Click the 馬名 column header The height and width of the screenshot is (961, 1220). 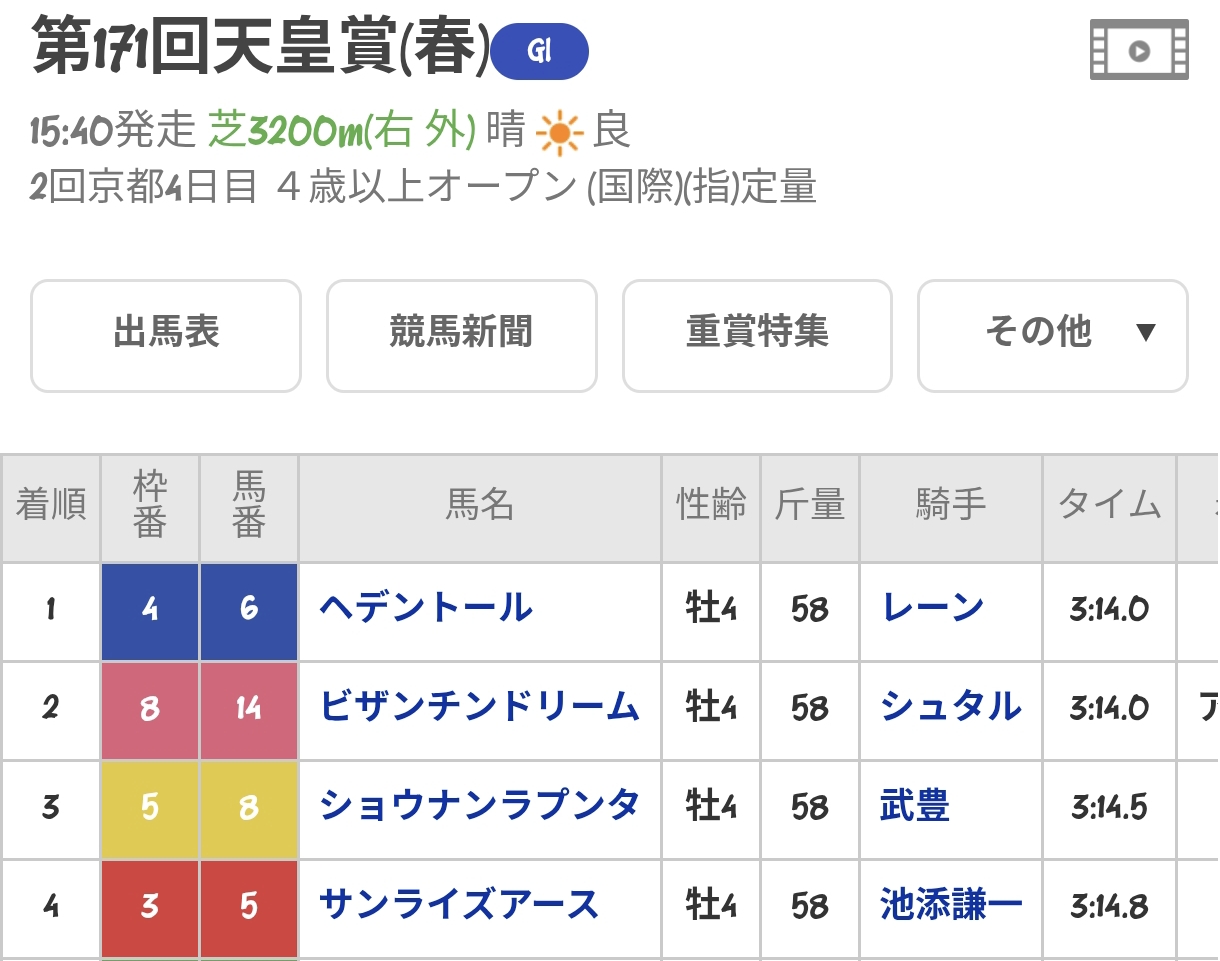[480, 506]
